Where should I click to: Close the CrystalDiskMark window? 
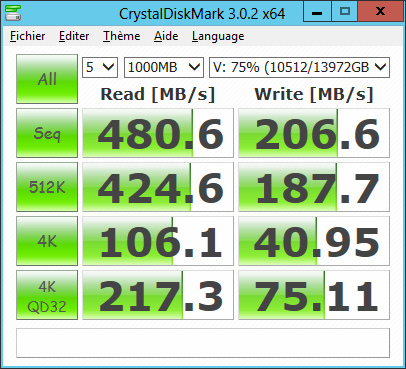coord(380,12)
